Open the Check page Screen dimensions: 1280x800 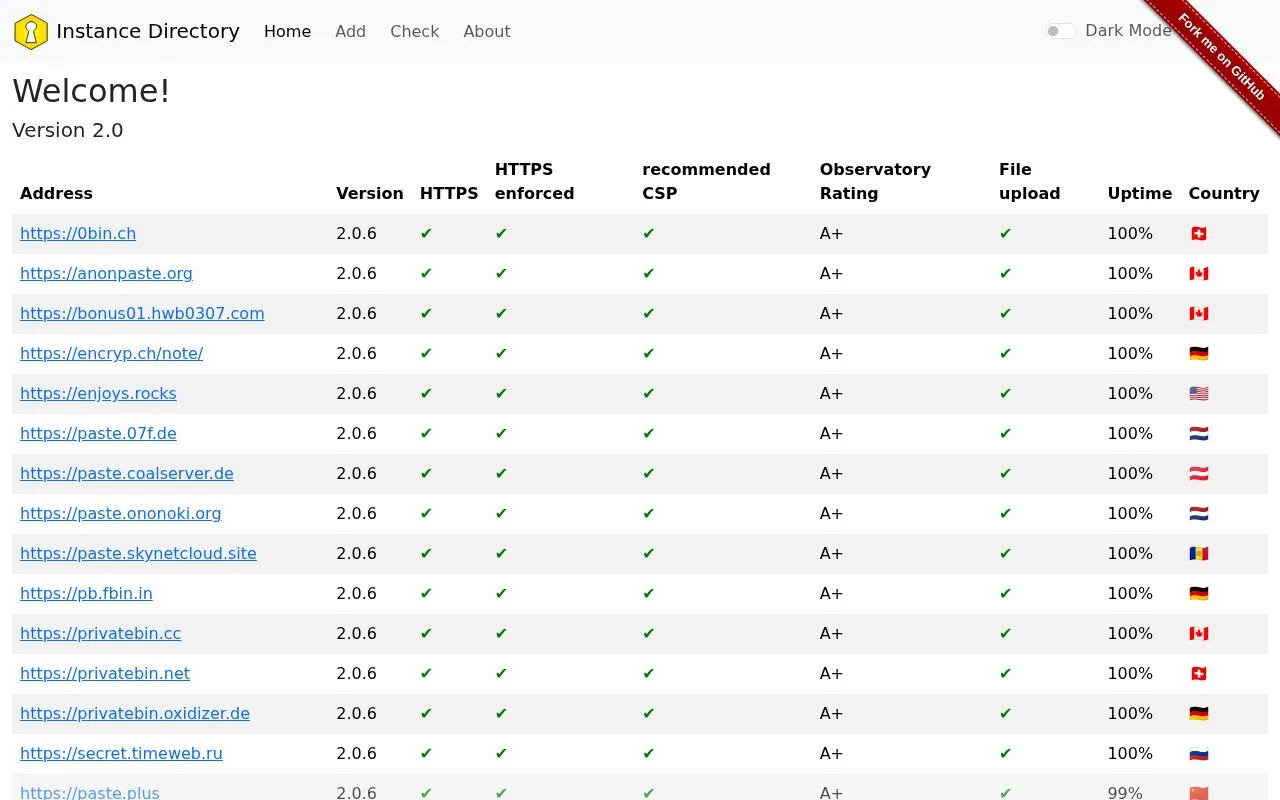pyautogui.click(x=414, y=31)
